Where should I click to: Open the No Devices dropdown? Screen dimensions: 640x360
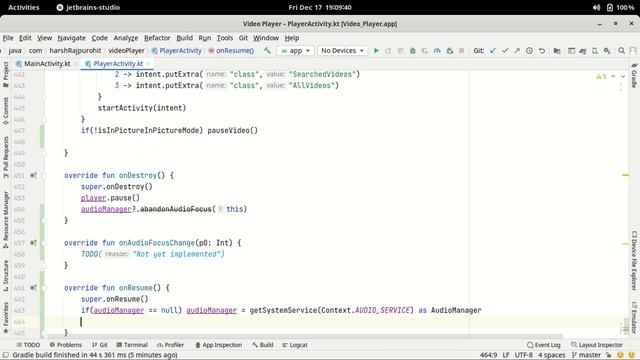coord(342,51)
